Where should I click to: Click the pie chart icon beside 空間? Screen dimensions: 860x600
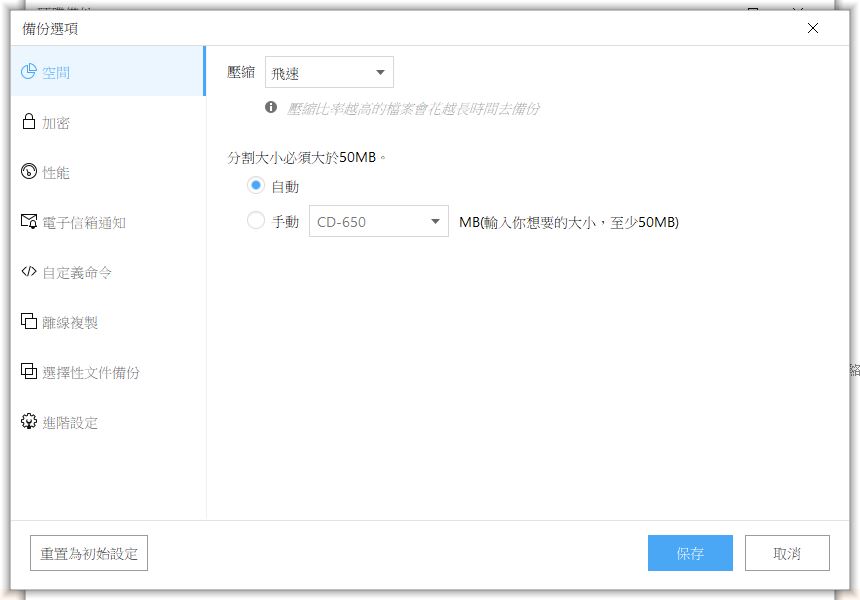click(29, 71)
